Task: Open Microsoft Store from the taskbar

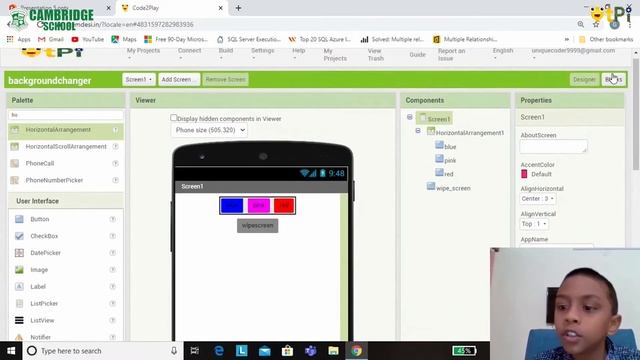Action: click(x=287, y=351)
